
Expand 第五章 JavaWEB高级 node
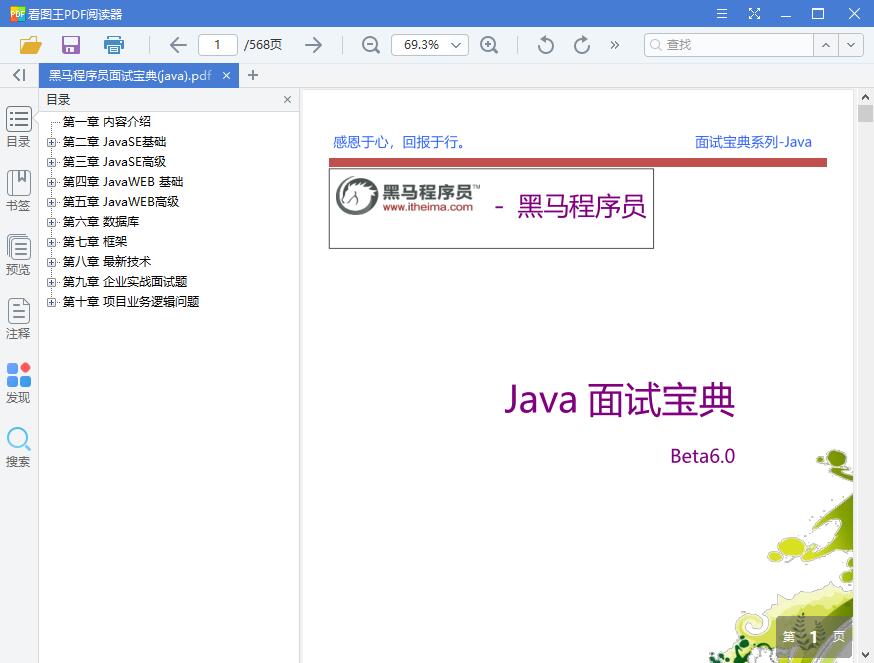51,202
